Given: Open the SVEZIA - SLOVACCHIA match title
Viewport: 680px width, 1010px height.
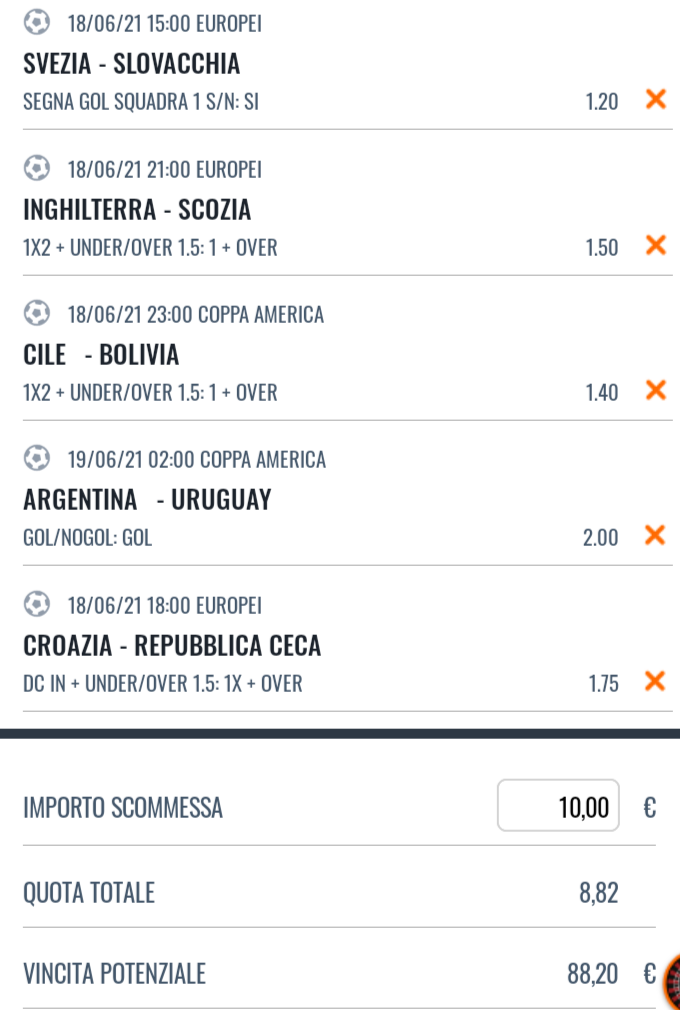Looking at the screenshot, I should pos(132,64).
